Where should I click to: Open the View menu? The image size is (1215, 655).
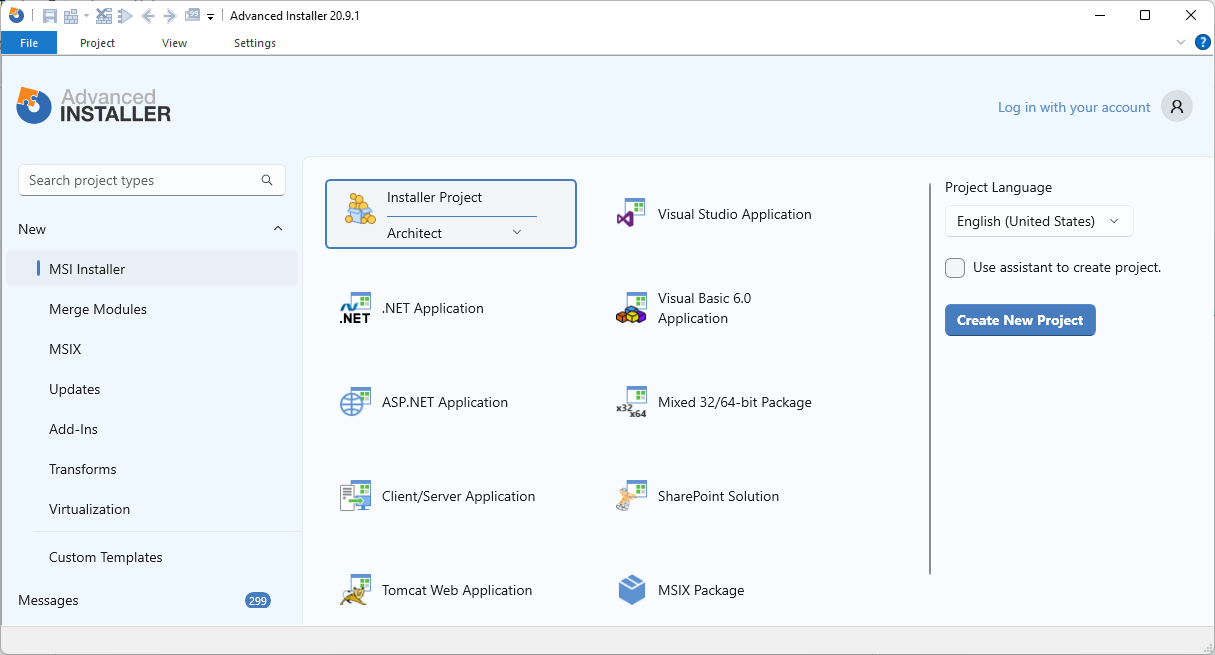pos(175,43)
